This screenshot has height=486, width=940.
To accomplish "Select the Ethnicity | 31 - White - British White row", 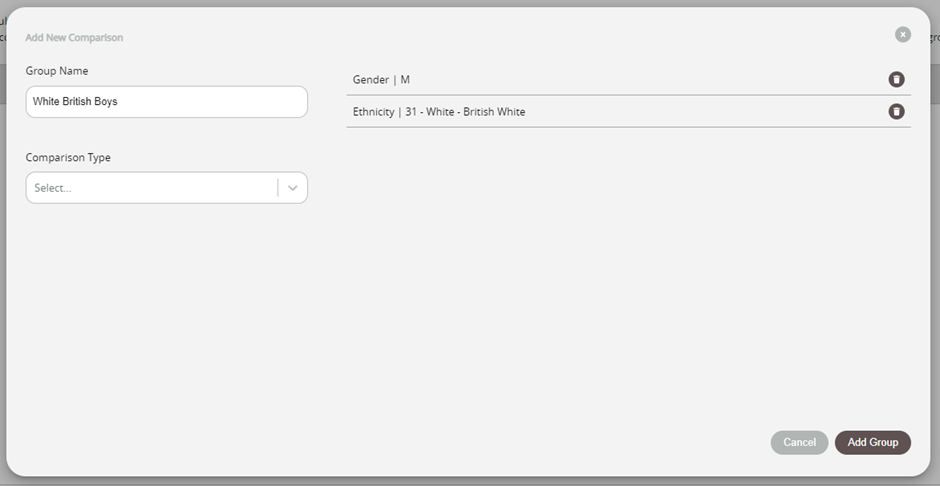I will click(628, 111).
